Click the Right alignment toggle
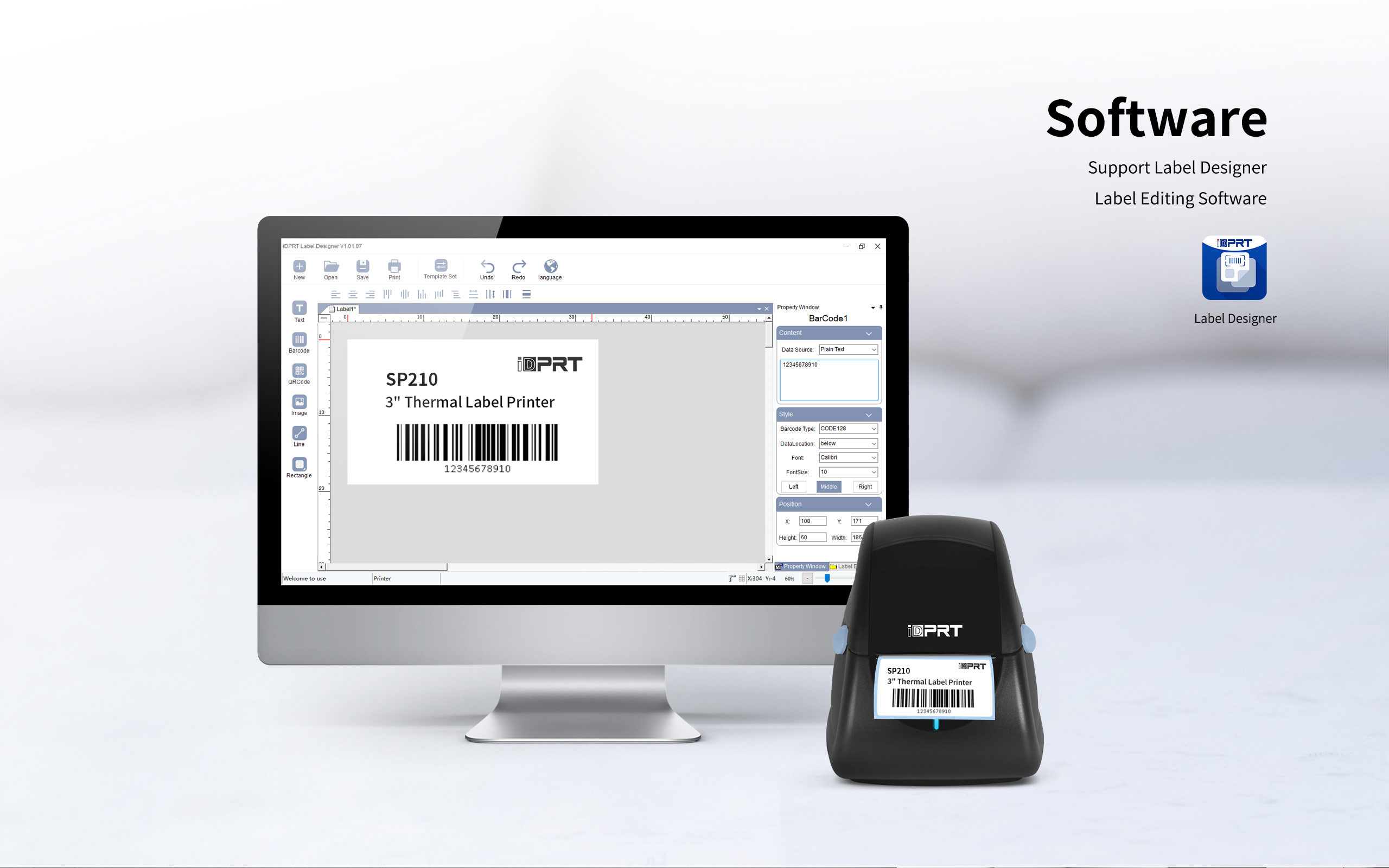 click(861, 486)
